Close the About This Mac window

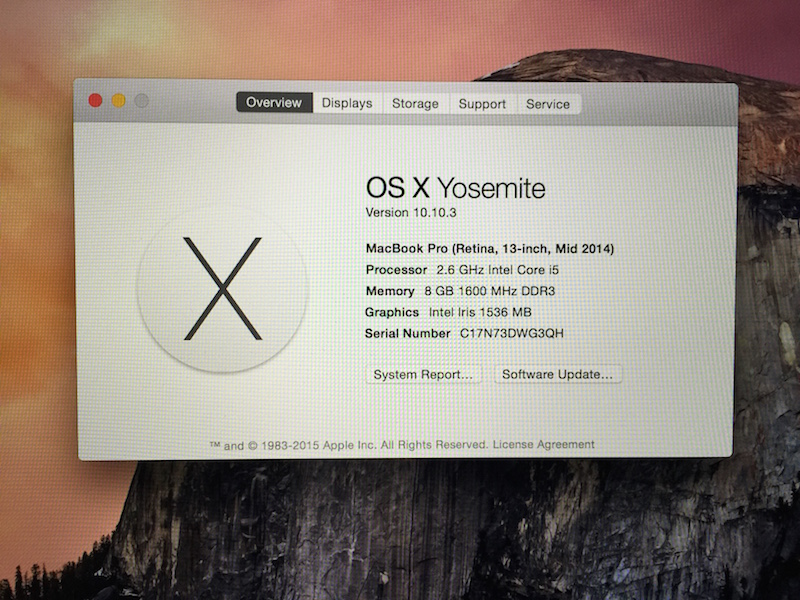[x=95, y=101]
